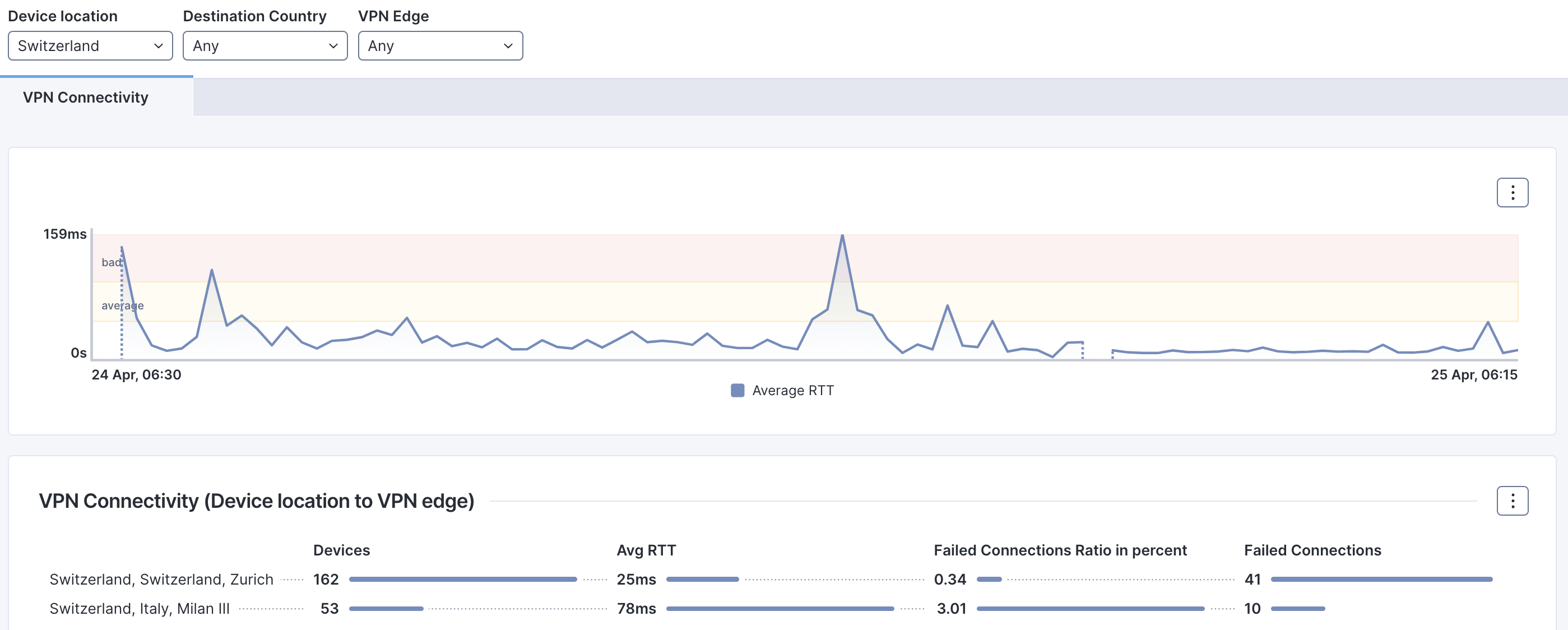This screenshot has width=1568, height=630.
Task: Click the Switzerland, Italy, Milan III row
Action: [x=140, y=609]
